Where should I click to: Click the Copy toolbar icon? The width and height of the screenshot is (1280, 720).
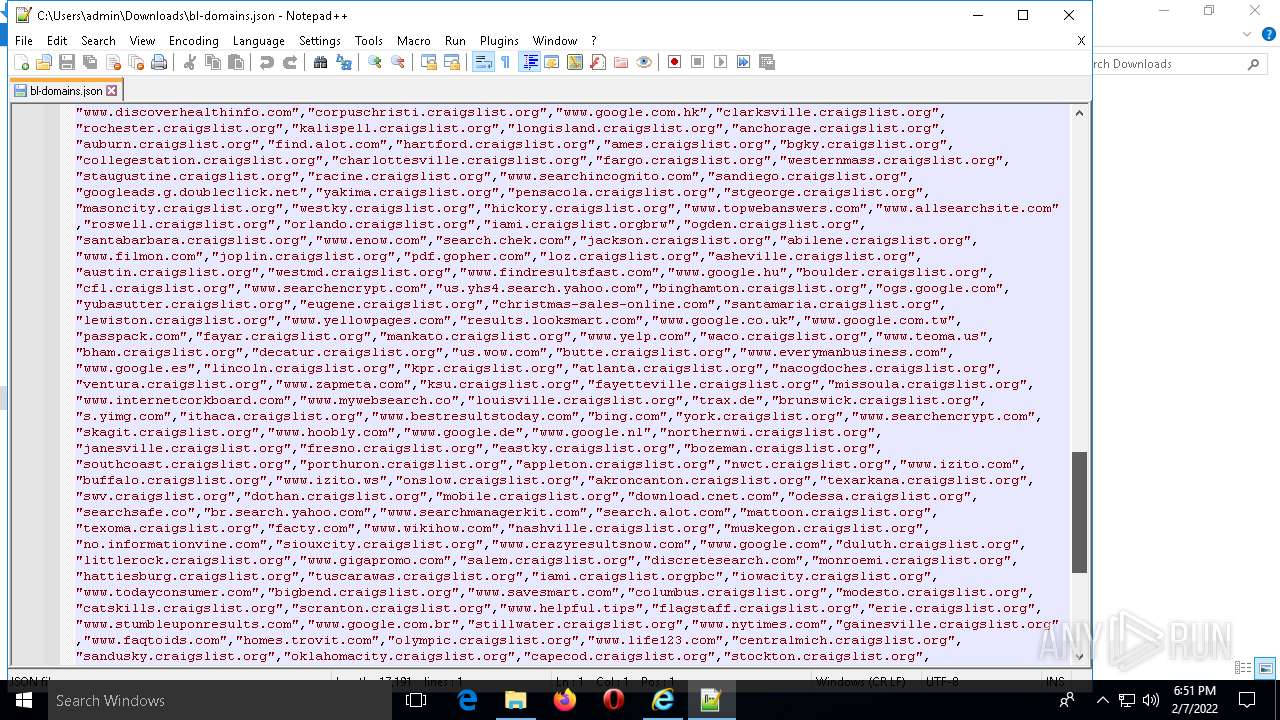tap(213, 62)
